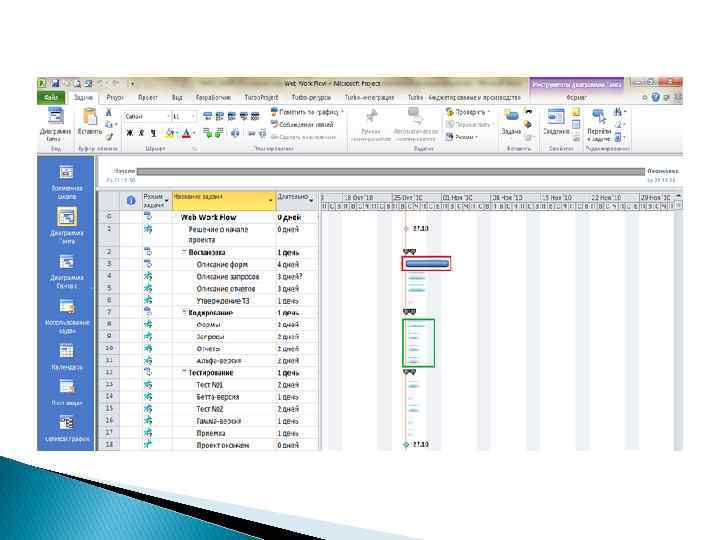Click the Вставить paste button

pos(90,122)
